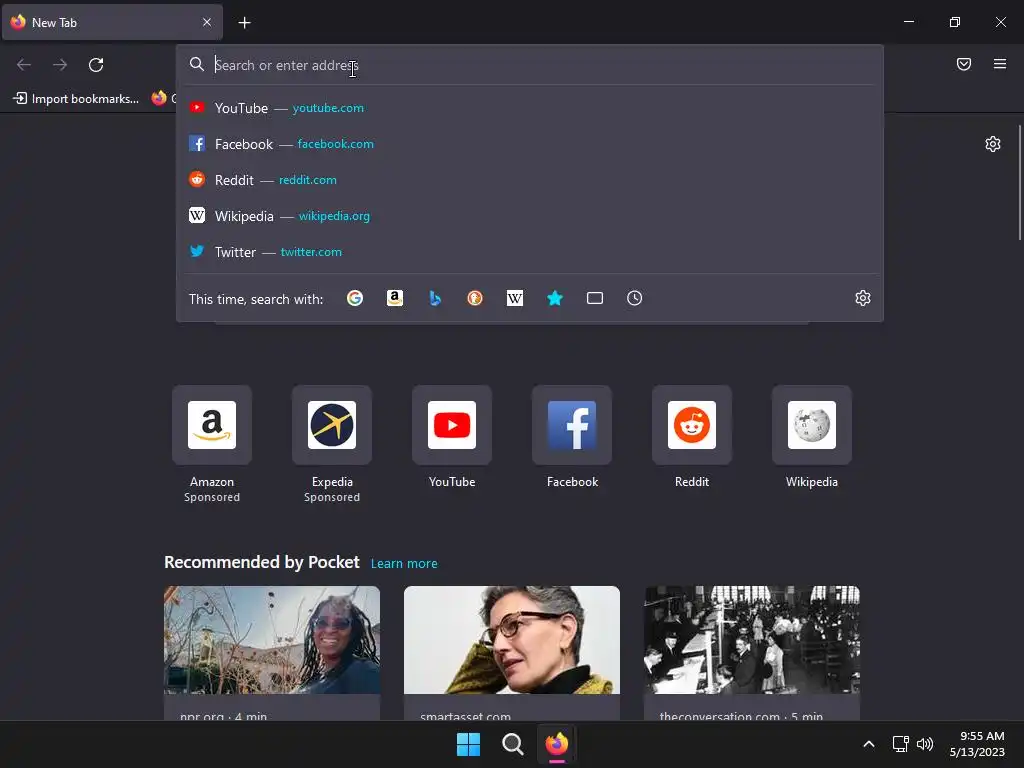Focus the Search or enter address field
1024x768 pixels.
coord(530,65)
